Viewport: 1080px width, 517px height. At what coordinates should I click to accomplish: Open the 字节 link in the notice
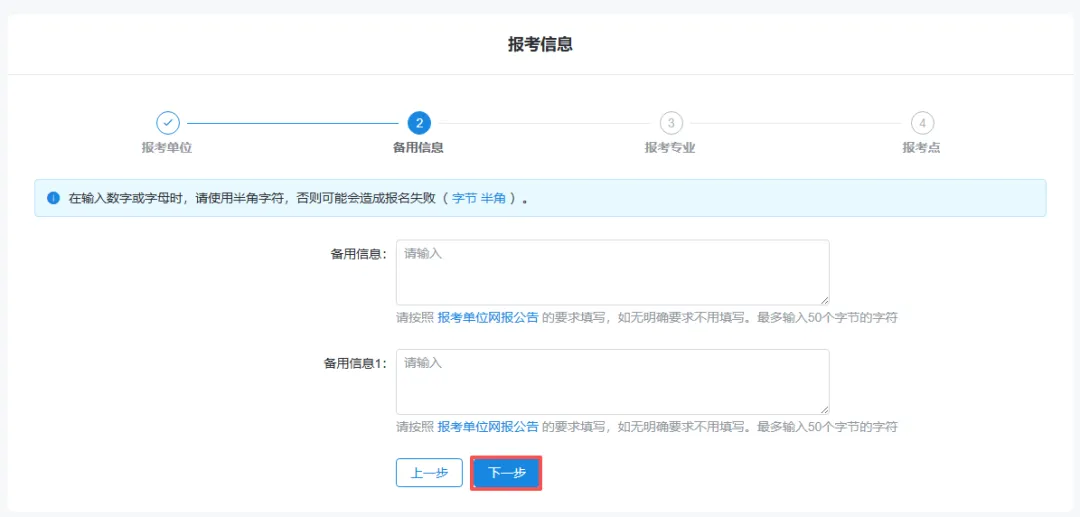(464, 198)
